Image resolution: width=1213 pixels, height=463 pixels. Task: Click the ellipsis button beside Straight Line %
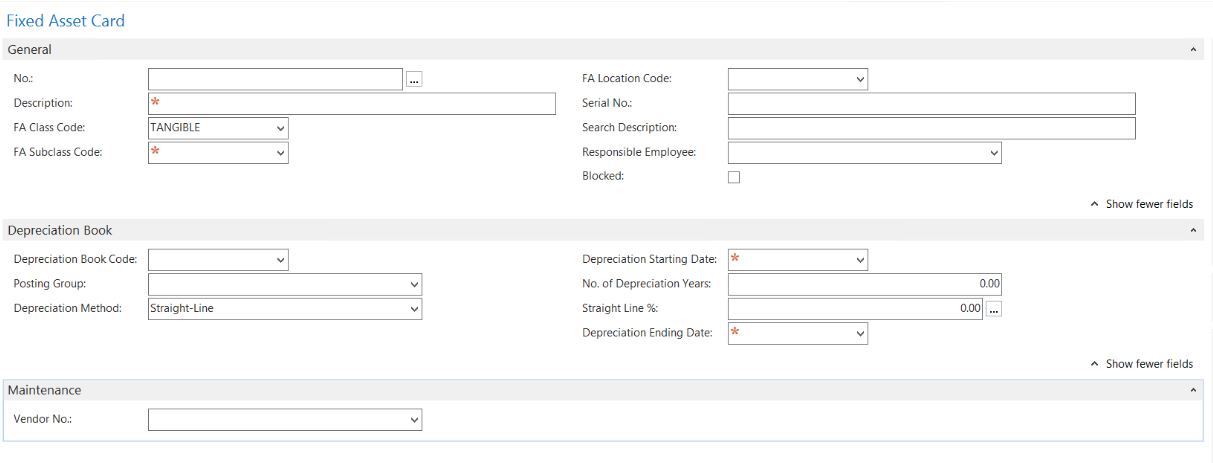994,309
